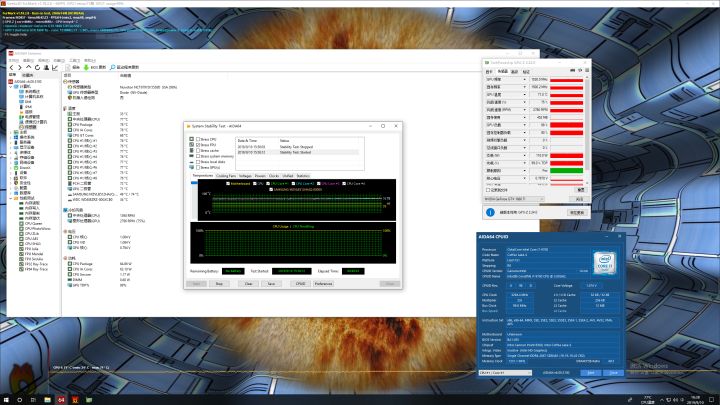720x405 pixels.
Task: Uncheck Stress FPU checkbox
Action: (198, 145)
